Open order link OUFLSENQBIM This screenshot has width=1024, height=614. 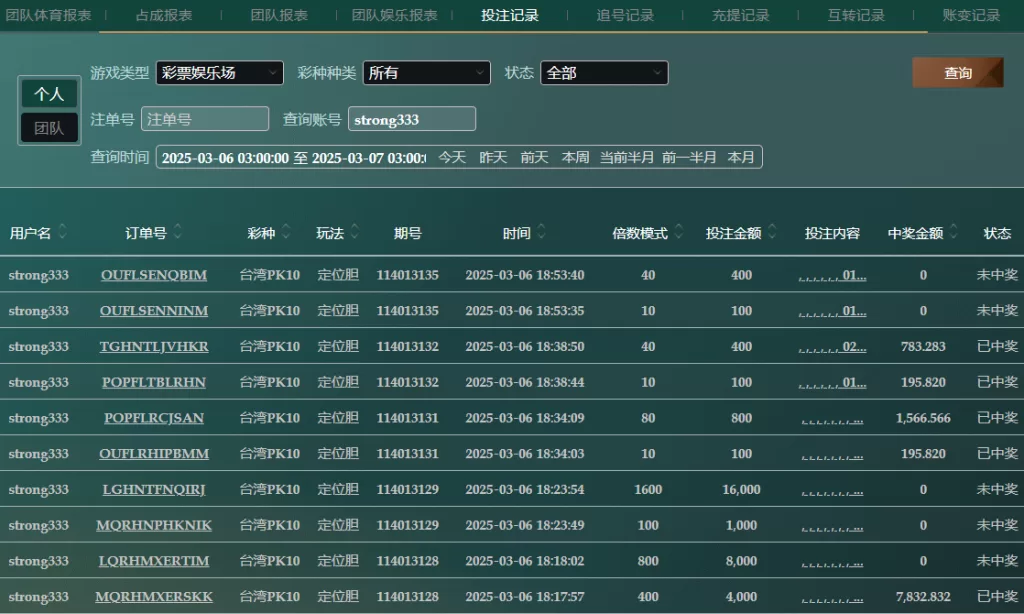pos(154,275)
